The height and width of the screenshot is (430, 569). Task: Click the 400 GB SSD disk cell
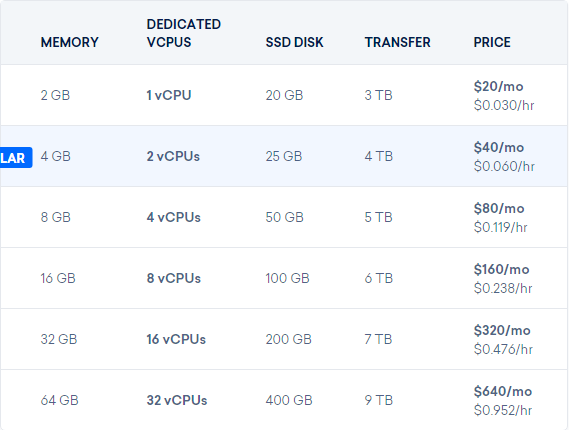coord(289,400)
